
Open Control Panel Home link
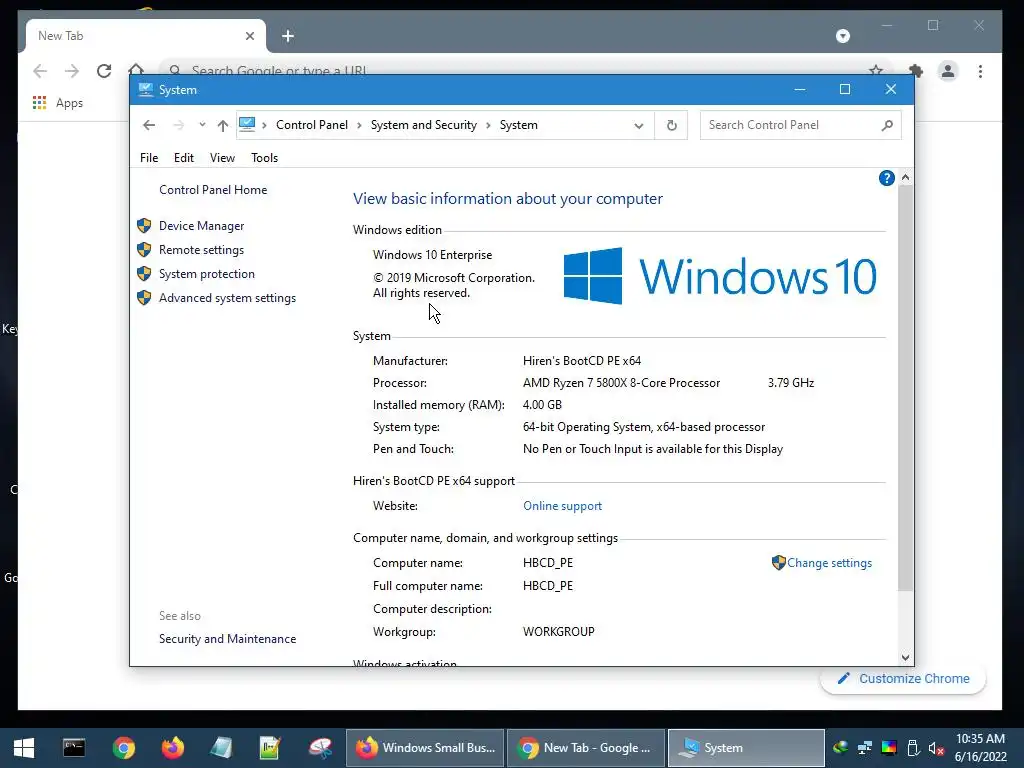coord(213,190)
